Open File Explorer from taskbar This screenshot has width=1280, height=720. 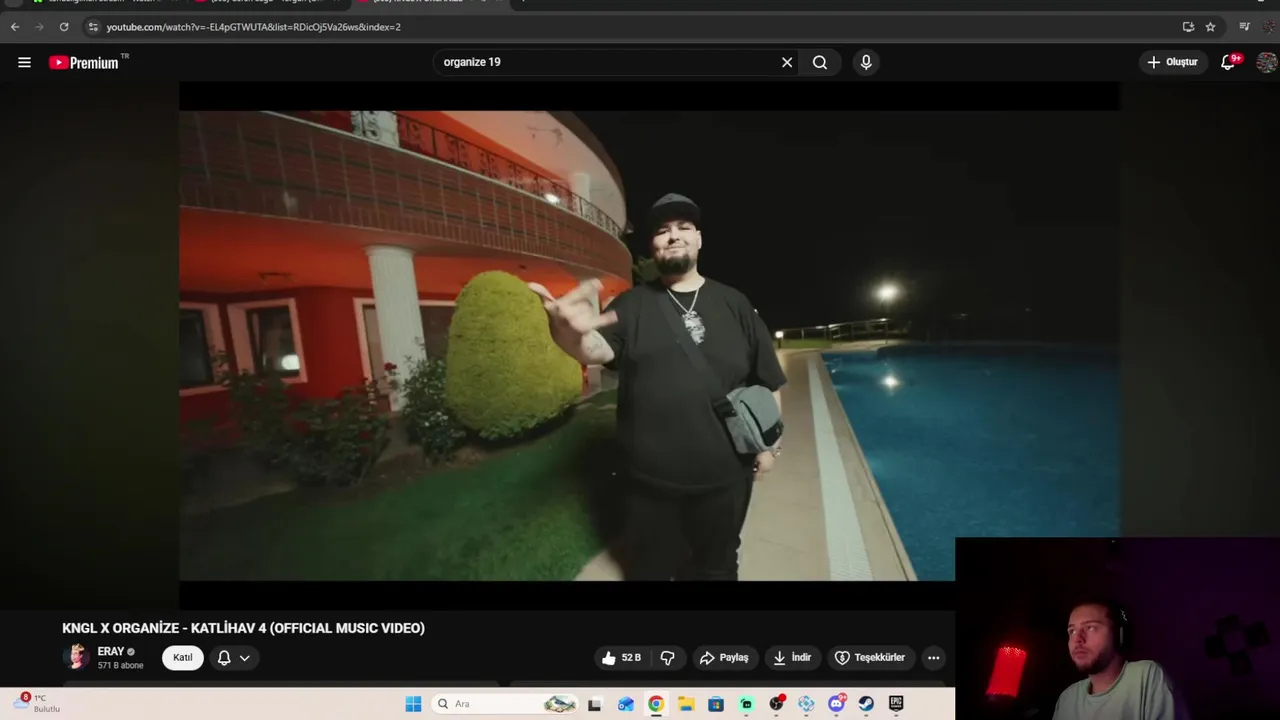[x=686, y=704]
